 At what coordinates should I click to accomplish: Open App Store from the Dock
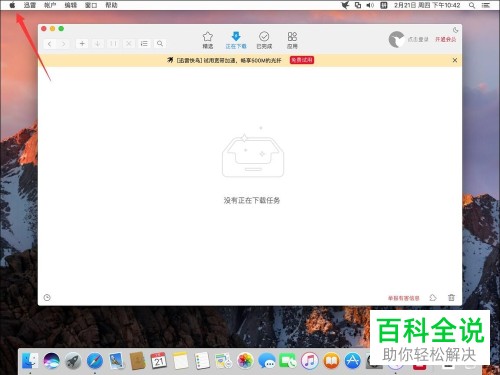[353, 360]
